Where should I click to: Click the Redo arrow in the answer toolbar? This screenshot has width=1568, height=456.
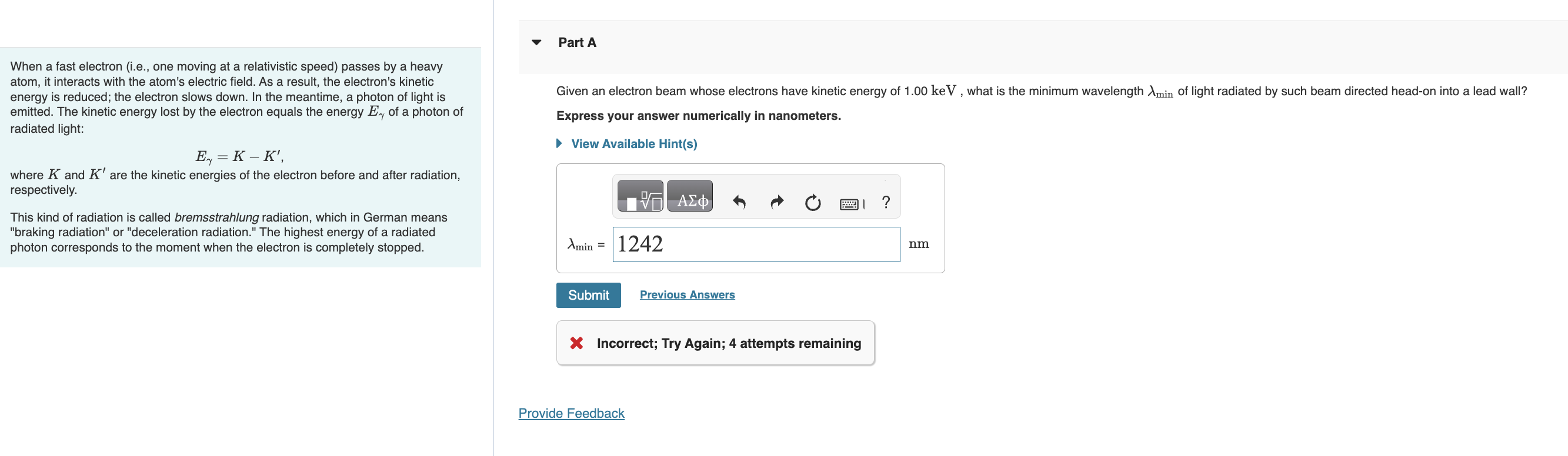[x=777, y=202]
